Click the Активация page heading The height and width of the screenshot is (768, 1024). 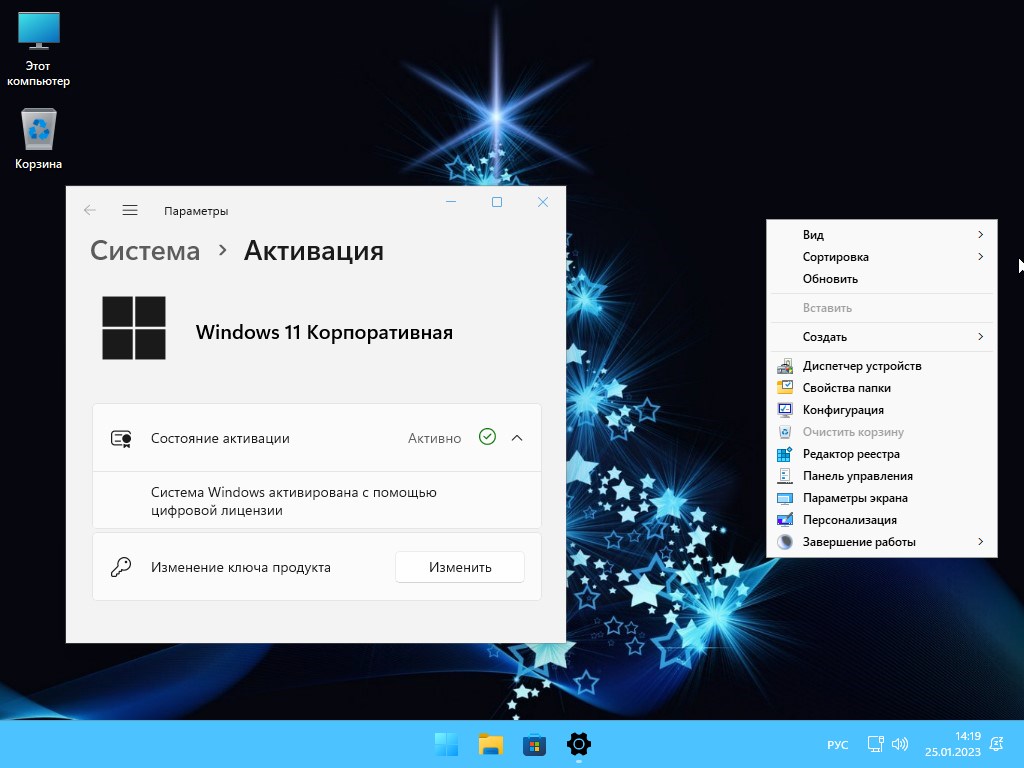point(313,251)
